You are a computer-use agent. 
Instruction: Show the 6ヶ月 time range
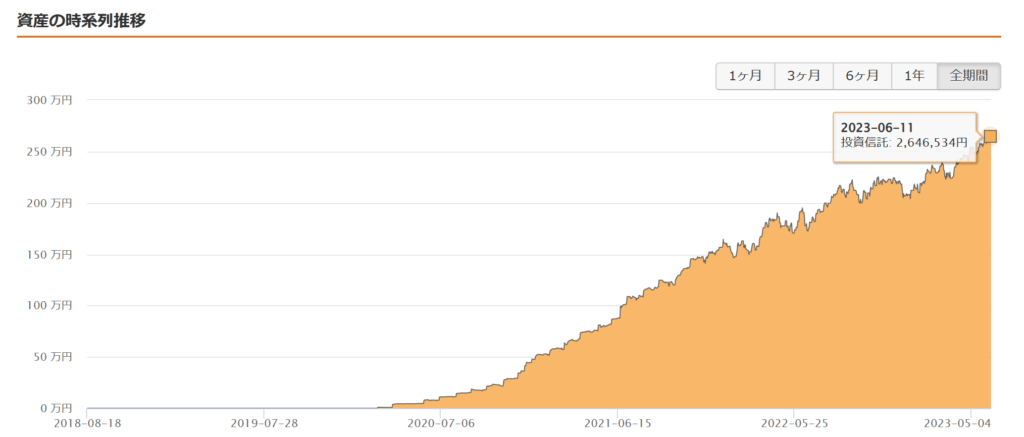coord(862,76)
